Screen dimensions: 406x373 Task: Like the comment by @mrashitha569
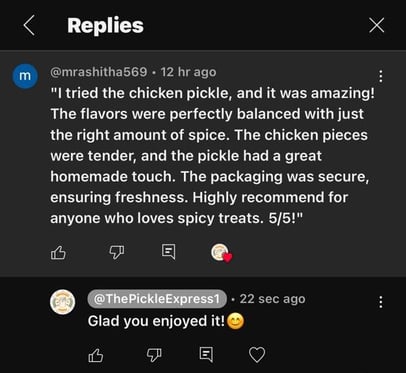pos(58,253)
